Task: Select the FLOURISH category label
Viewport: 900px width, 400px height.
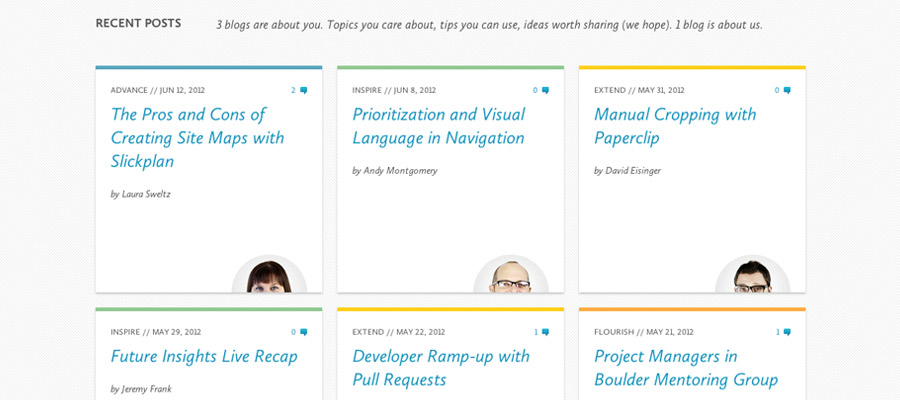Action: (x=614, y=332)
